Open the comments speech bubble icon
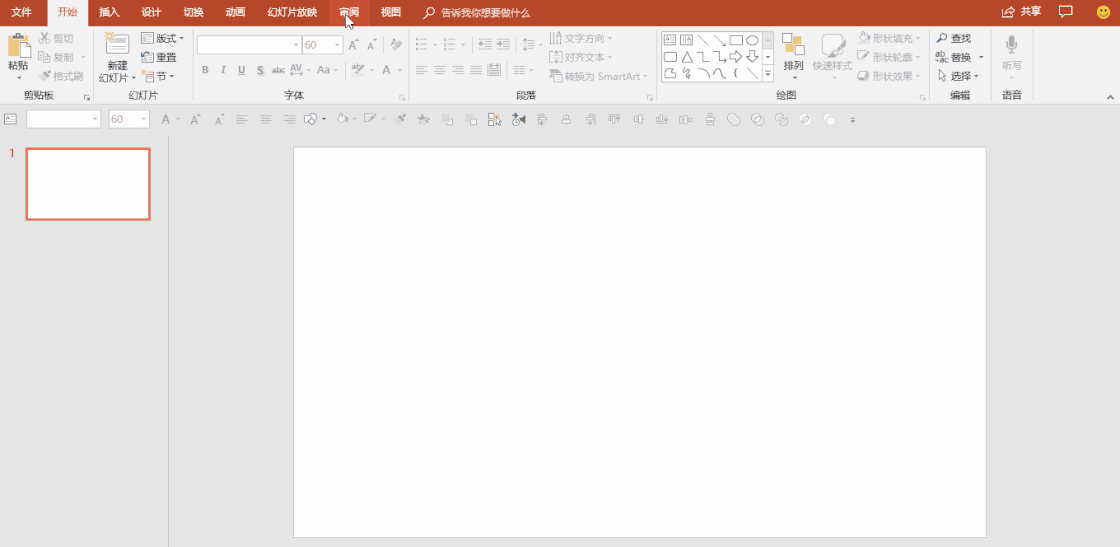 pos(1066,11)
